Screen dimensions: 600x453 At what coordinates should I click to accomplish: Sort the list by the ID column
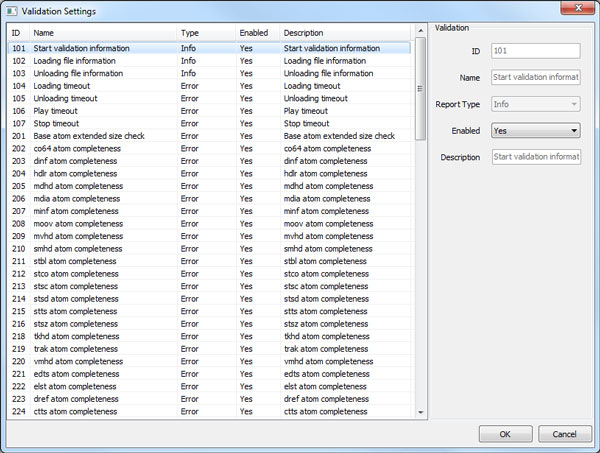pos(18,33)
